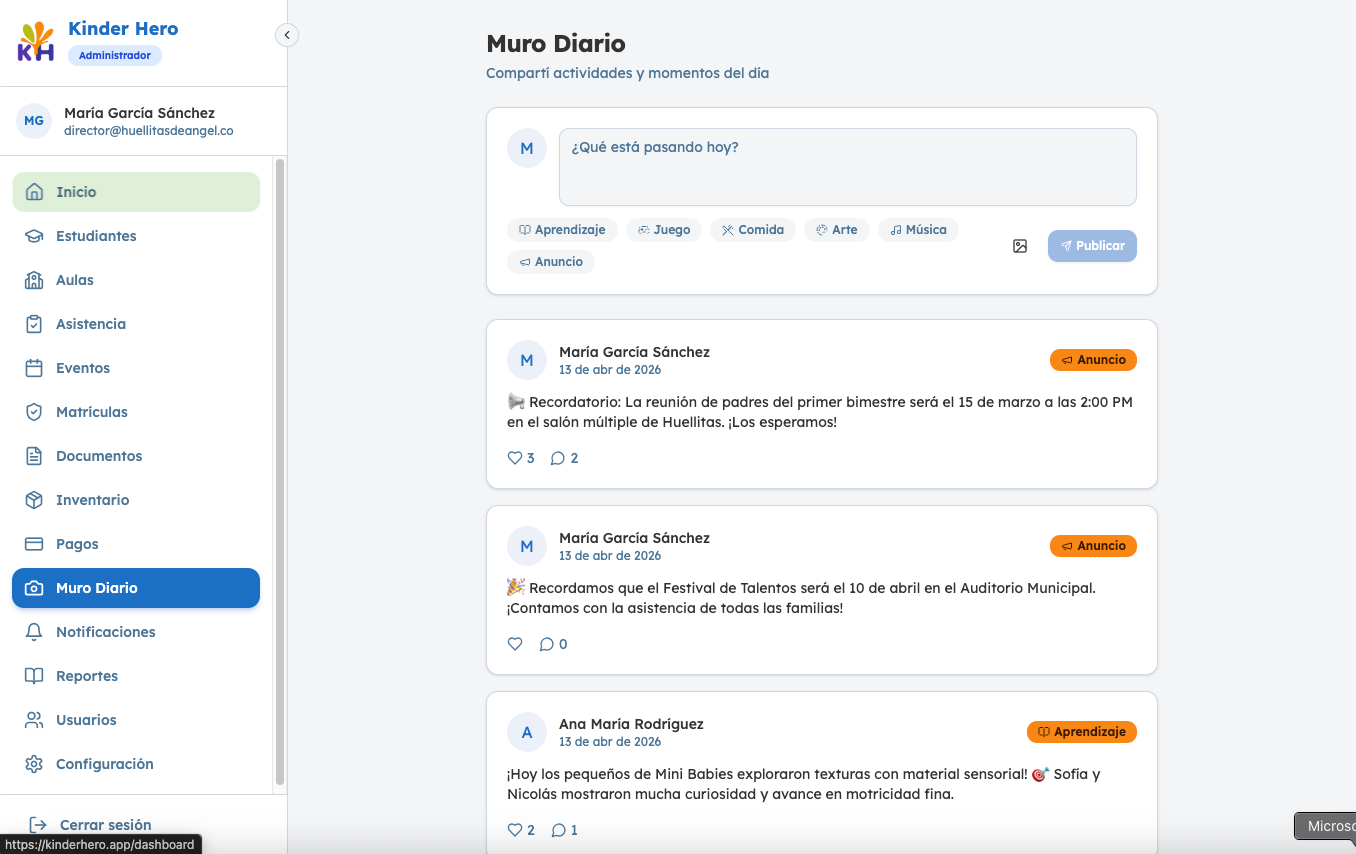Click Cerrar sesión to log out

(x=105, y=825)
